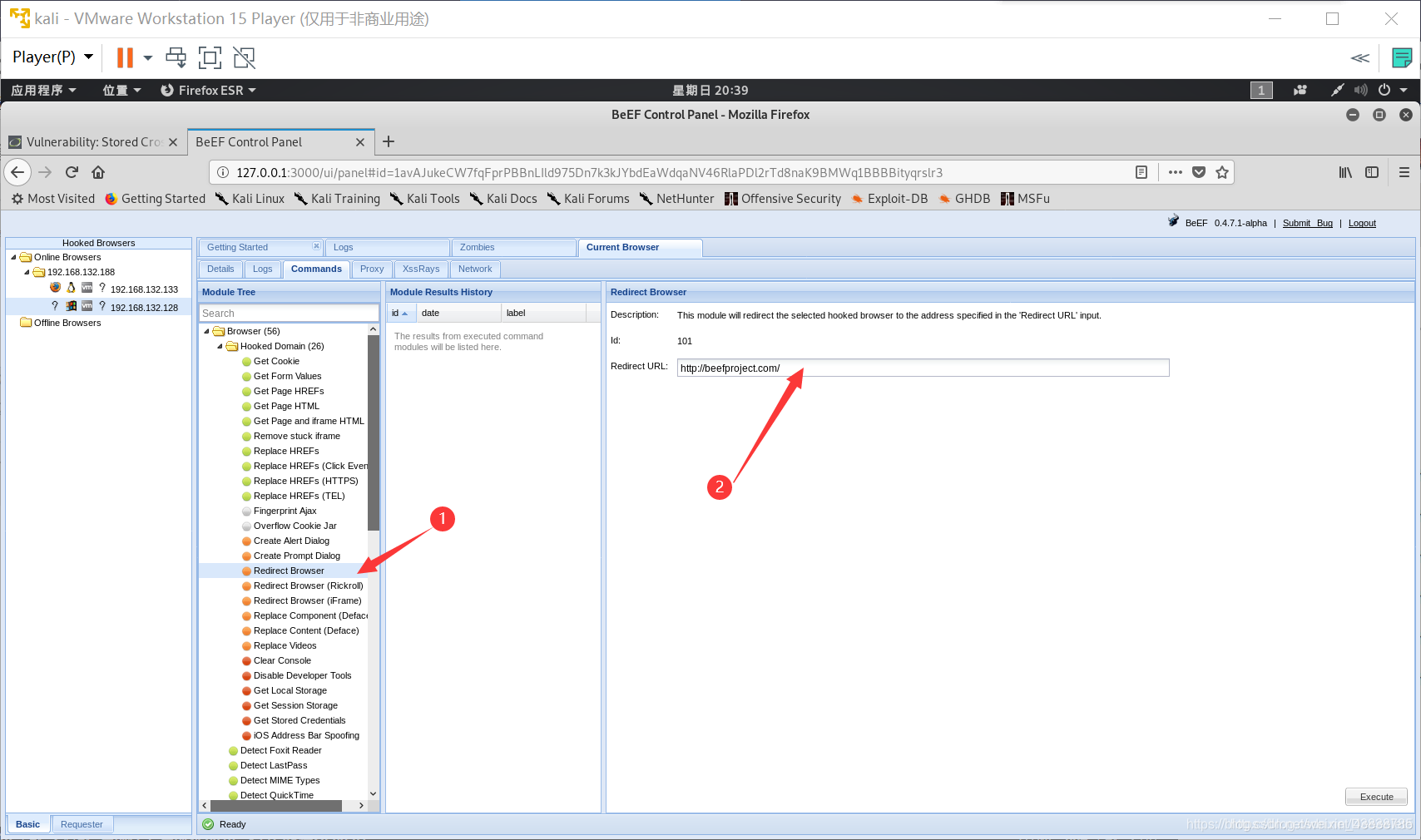Collapse the Browser (56) module folder
The width and height of the screenshot is (1421, 840).
(x=206, y=331)
